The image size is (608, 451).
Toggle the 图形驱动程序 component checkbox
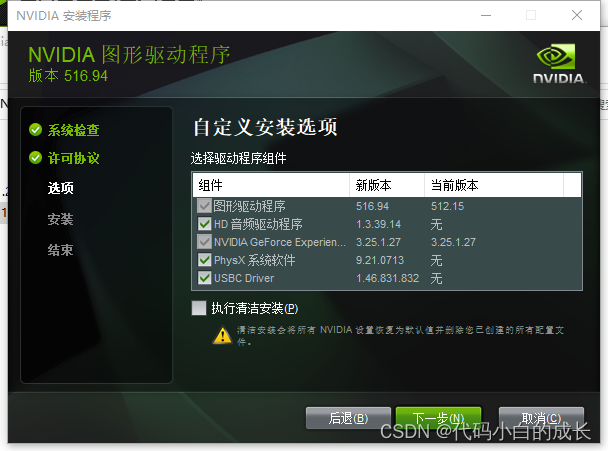click(204, 206)
